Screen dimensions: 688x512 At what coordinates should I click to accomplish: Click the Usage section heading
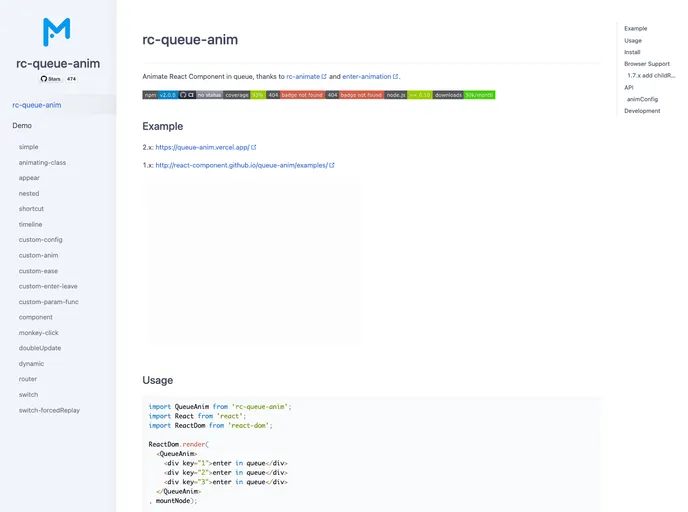coord(158,380)
